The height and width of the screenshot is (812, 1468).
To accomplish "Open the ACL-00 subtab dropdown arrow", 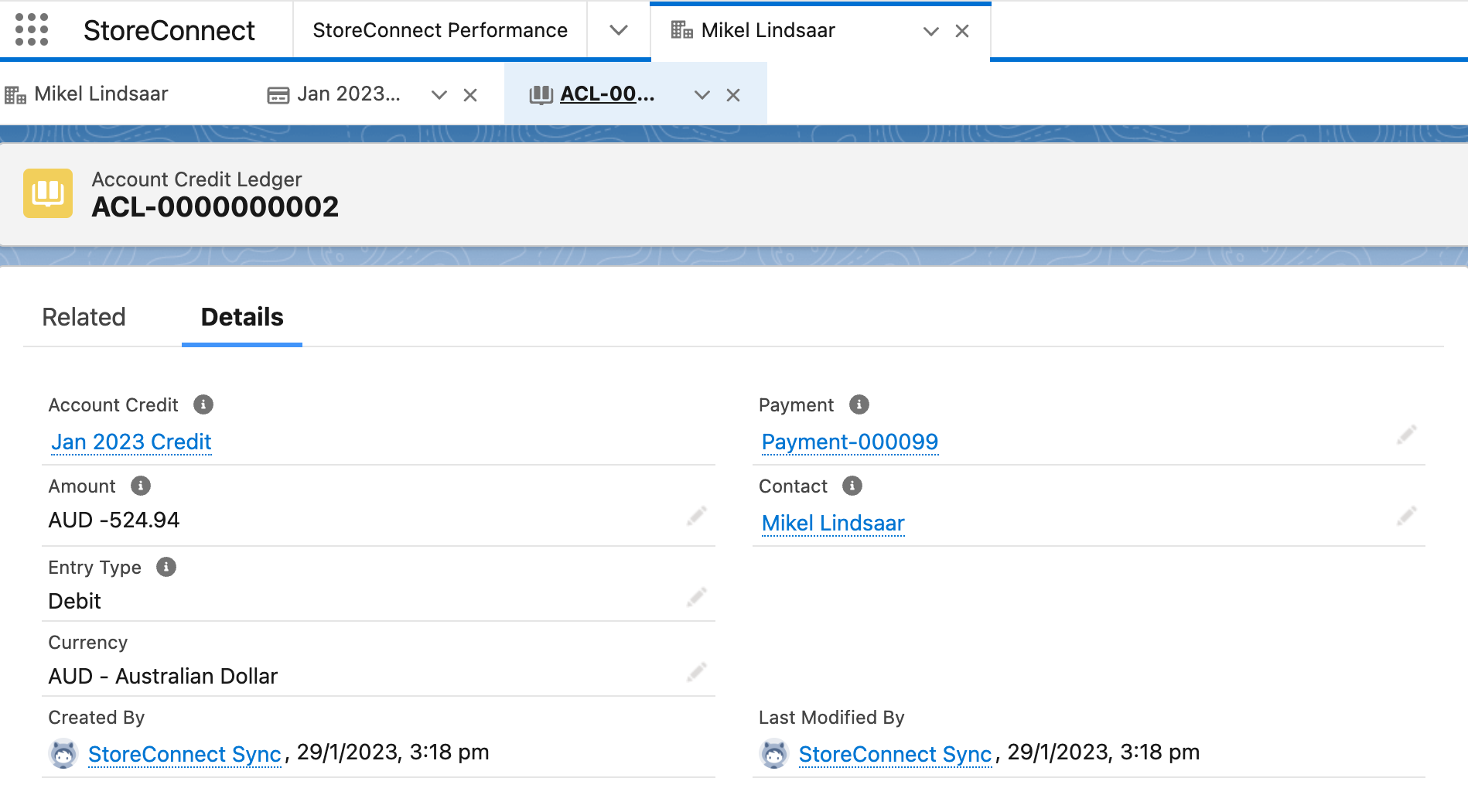I will point(702,94).
